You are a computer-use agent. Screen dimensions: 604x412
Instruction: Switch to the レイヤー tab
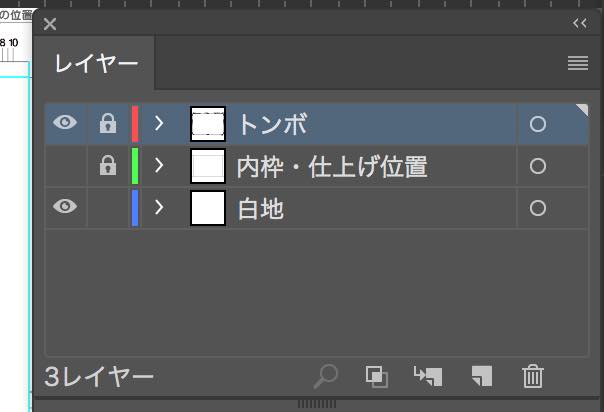click(96, 64)
